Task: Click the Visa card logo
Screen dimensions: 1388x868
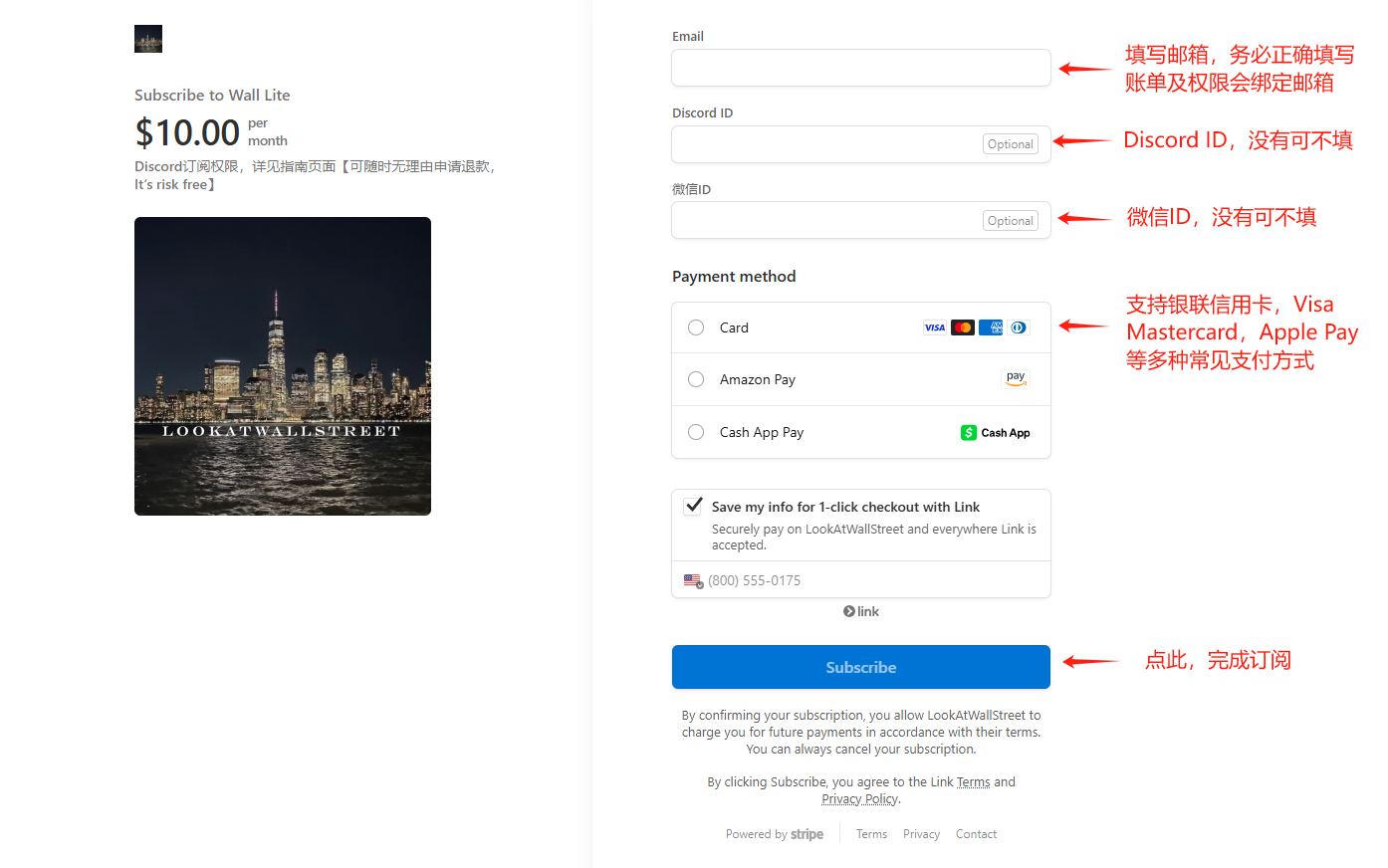Action: (935, 327)
